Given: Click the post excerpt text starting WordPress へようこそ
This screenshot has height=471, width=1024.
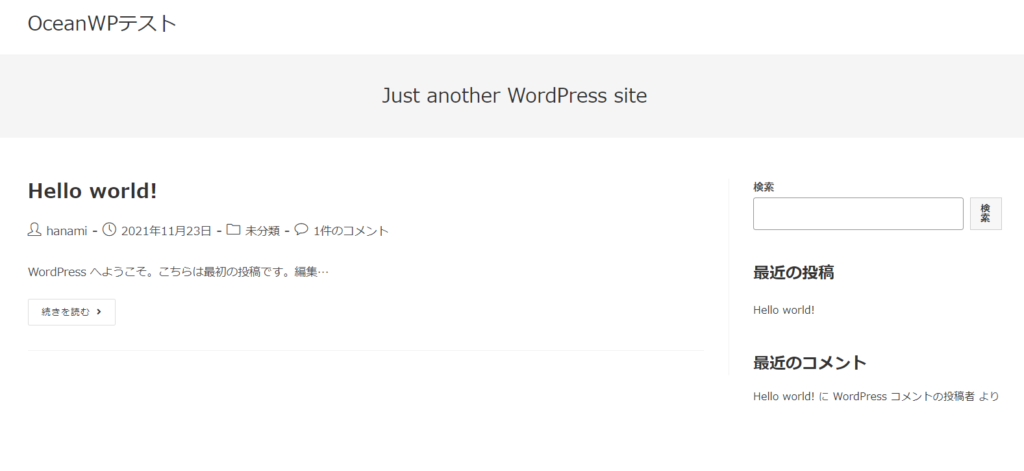Looking at the screenshot, I should click(x=178, y=272).
